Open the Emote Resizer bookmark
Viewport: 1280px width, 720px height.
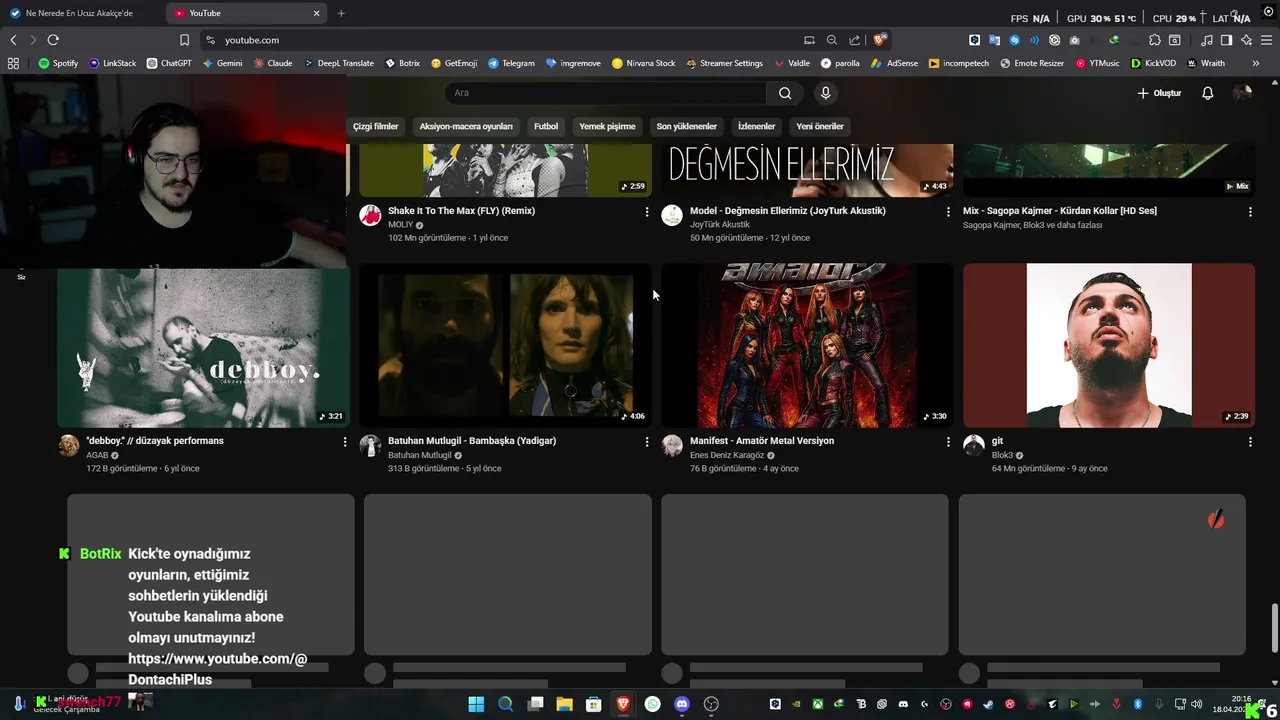point(1032,63)
